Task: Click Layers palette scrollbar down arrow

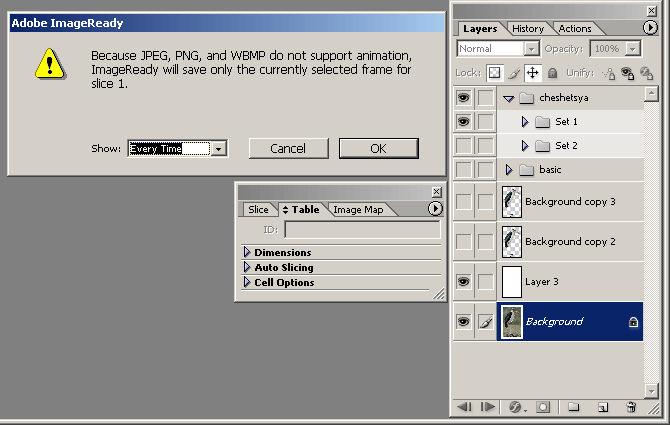Action: [651, 391]
